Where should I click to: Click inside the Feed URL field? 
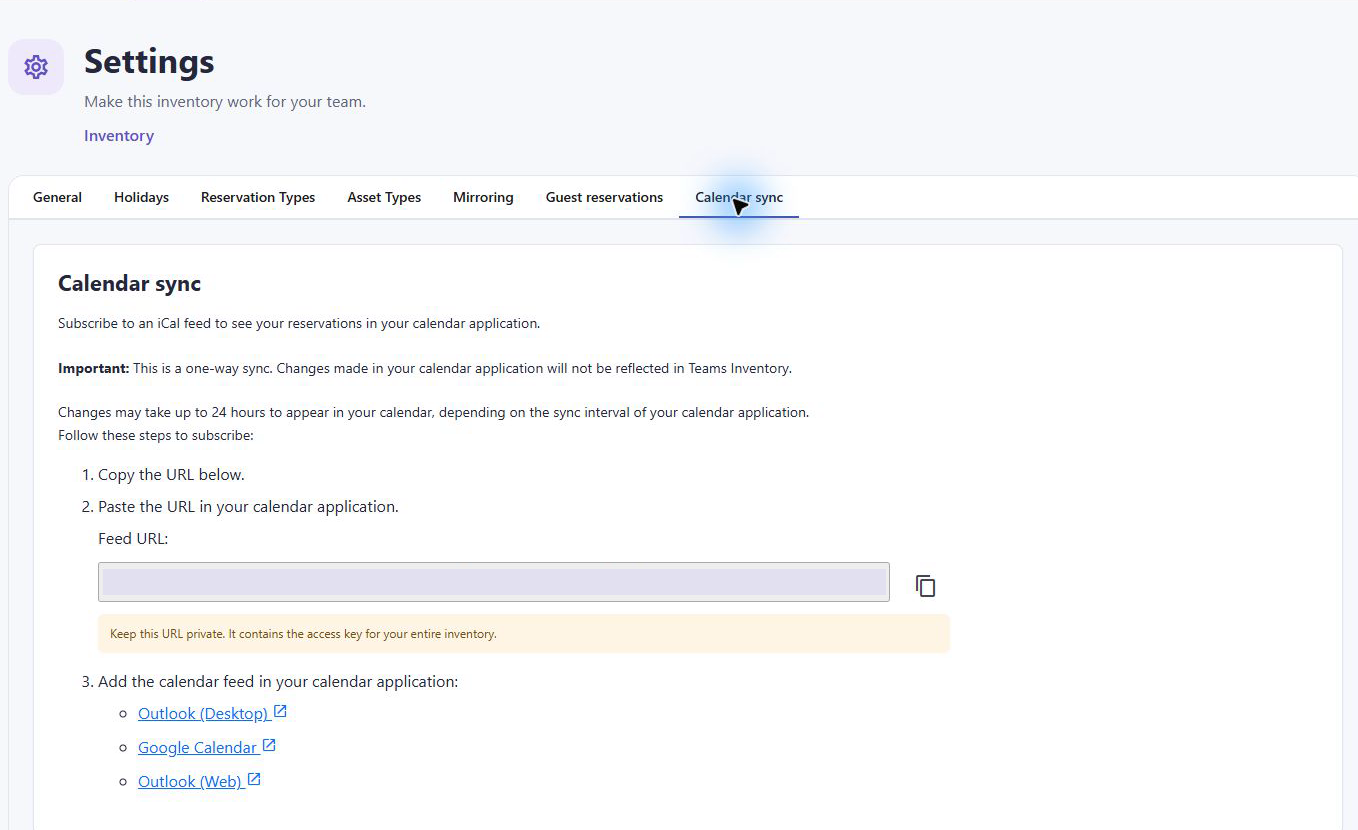click(494, 582)
